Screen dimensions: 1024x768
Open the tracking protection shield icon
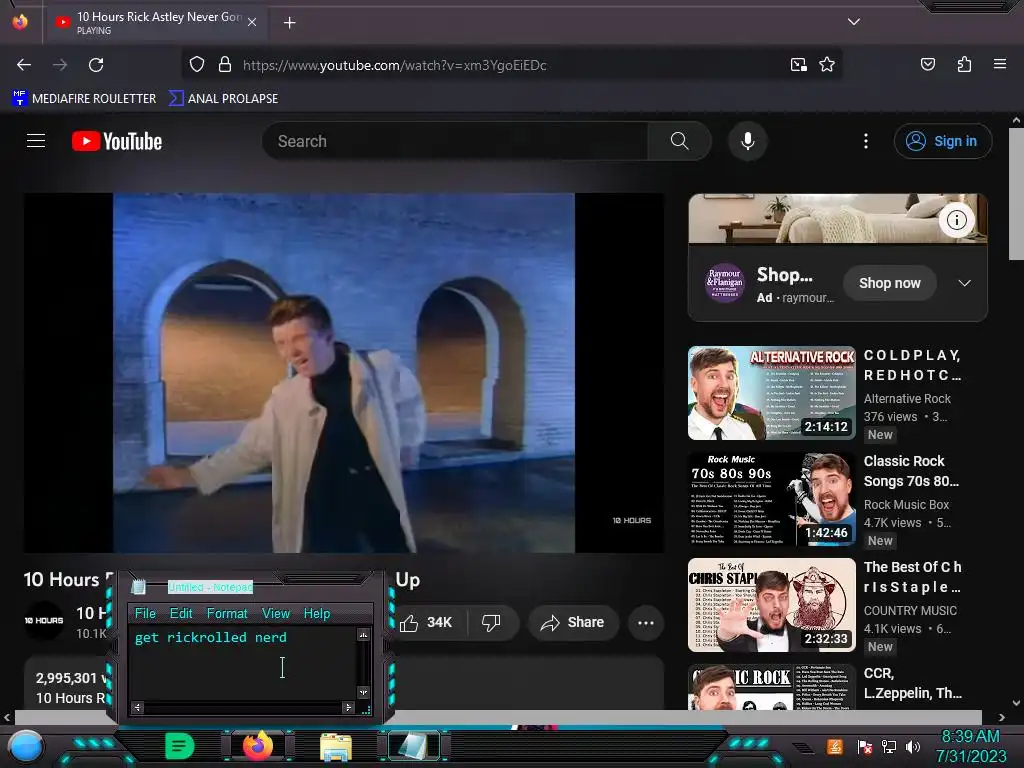[x=197, y=65]
